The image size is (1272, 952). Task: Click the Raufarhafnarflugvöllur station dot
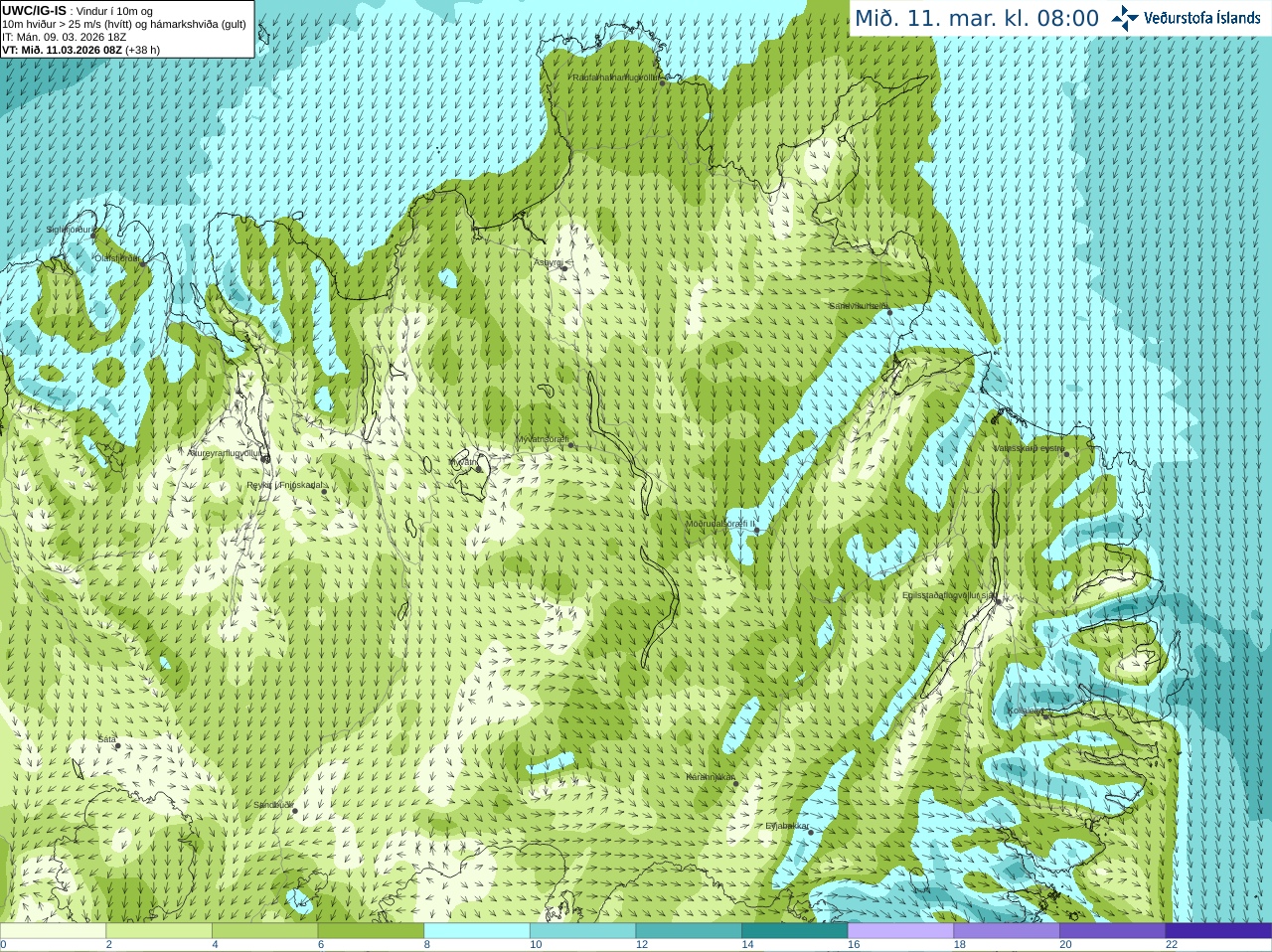coord(663,82)
